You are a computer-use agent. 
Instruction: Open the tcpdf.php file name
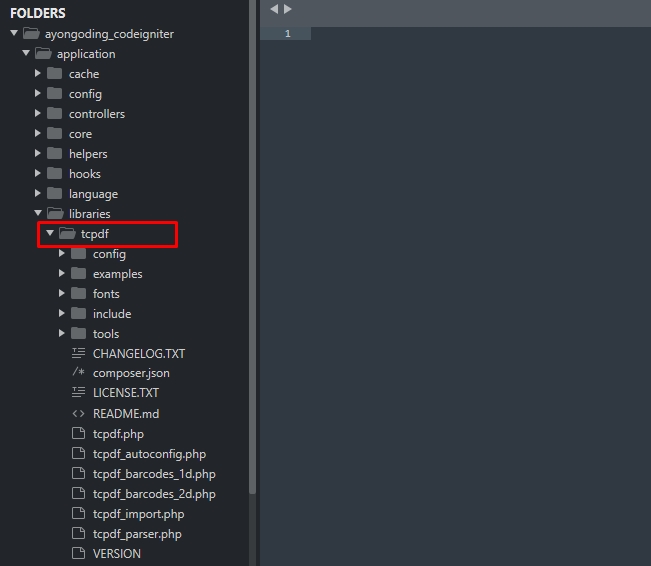pyautogui.click(x=118, y=434)
